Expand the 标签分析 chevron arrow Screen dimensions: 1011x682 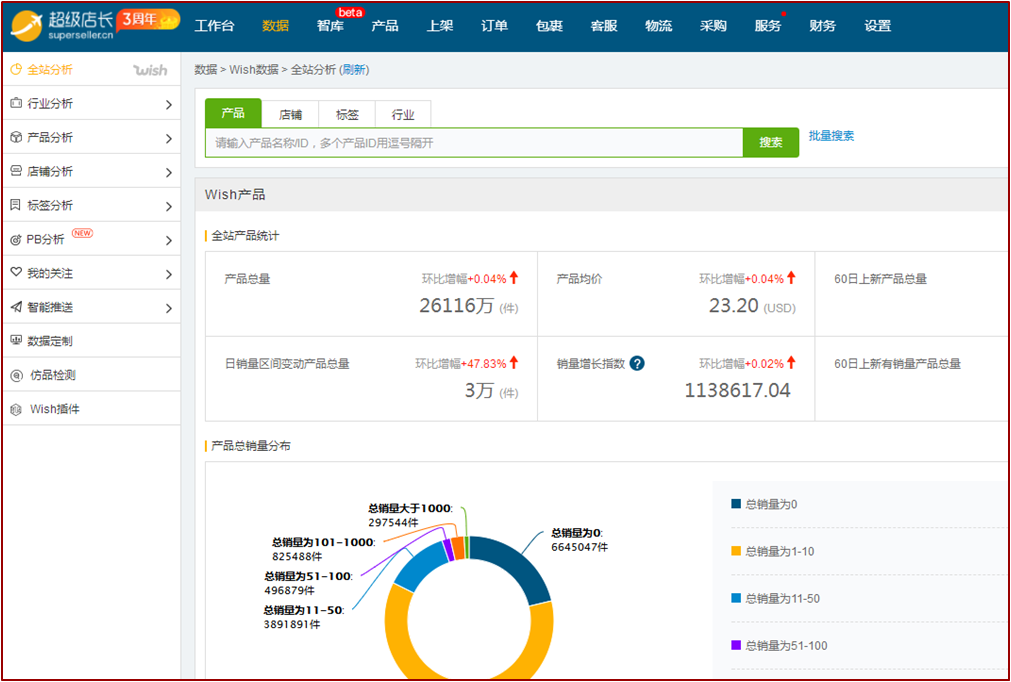pyautogui.click(x=168, y=206)
